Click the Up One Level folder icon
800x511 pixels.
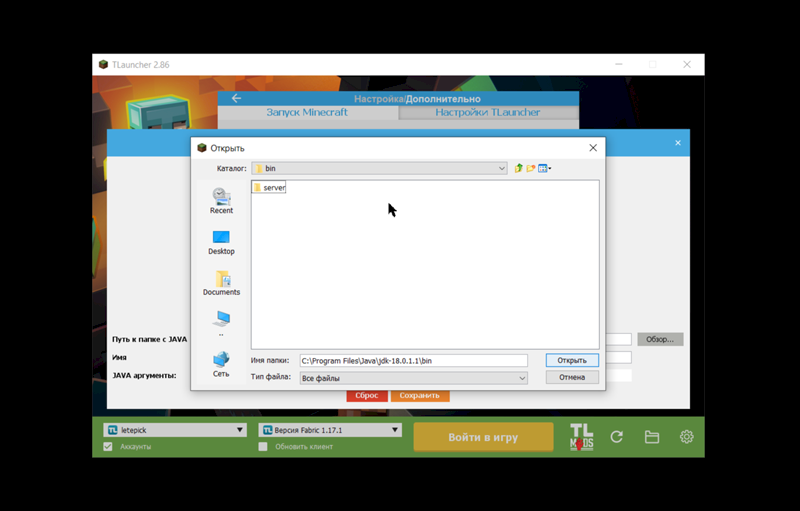click(x=519, y=168)
